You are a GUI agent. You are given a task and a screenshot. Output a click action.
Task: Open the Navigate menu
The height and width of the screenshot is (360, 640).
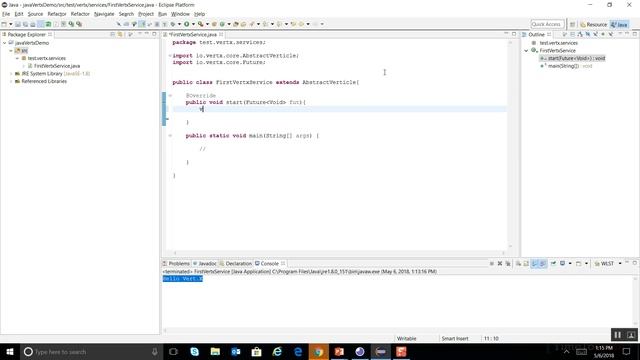[x=104, y=14]
